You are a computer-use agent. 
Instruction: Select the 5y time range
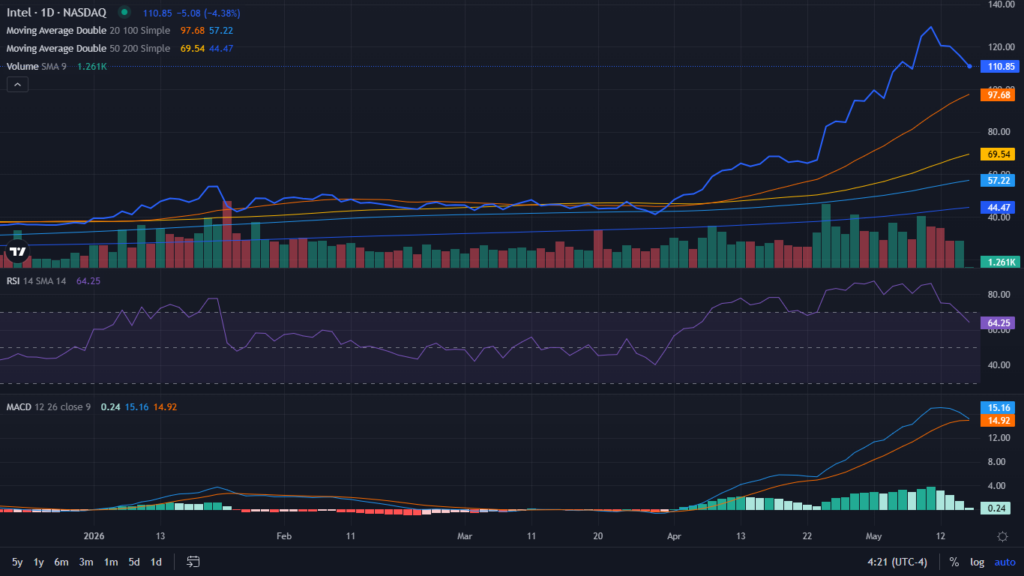point(18,562)
